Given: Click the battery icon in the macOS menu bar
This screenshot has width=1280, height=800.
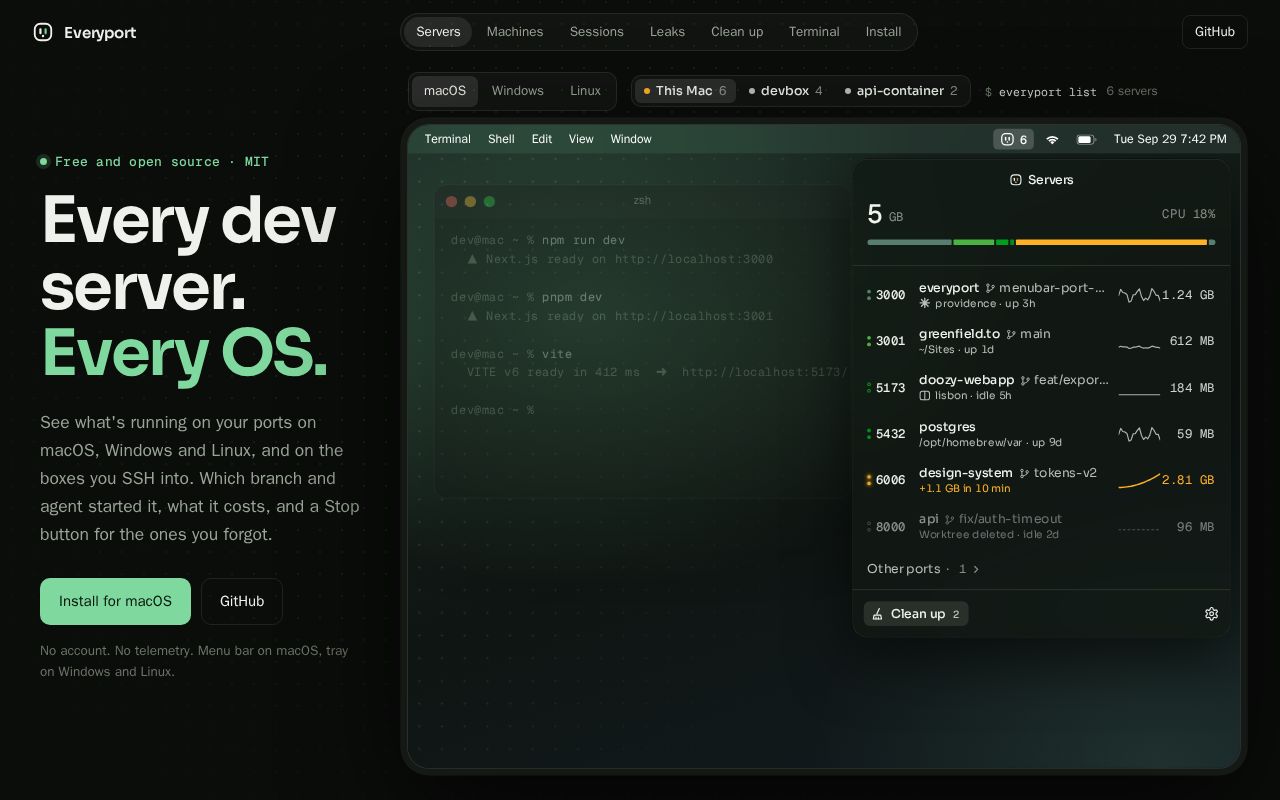Looking at the screenshot, I should 1086,140.
